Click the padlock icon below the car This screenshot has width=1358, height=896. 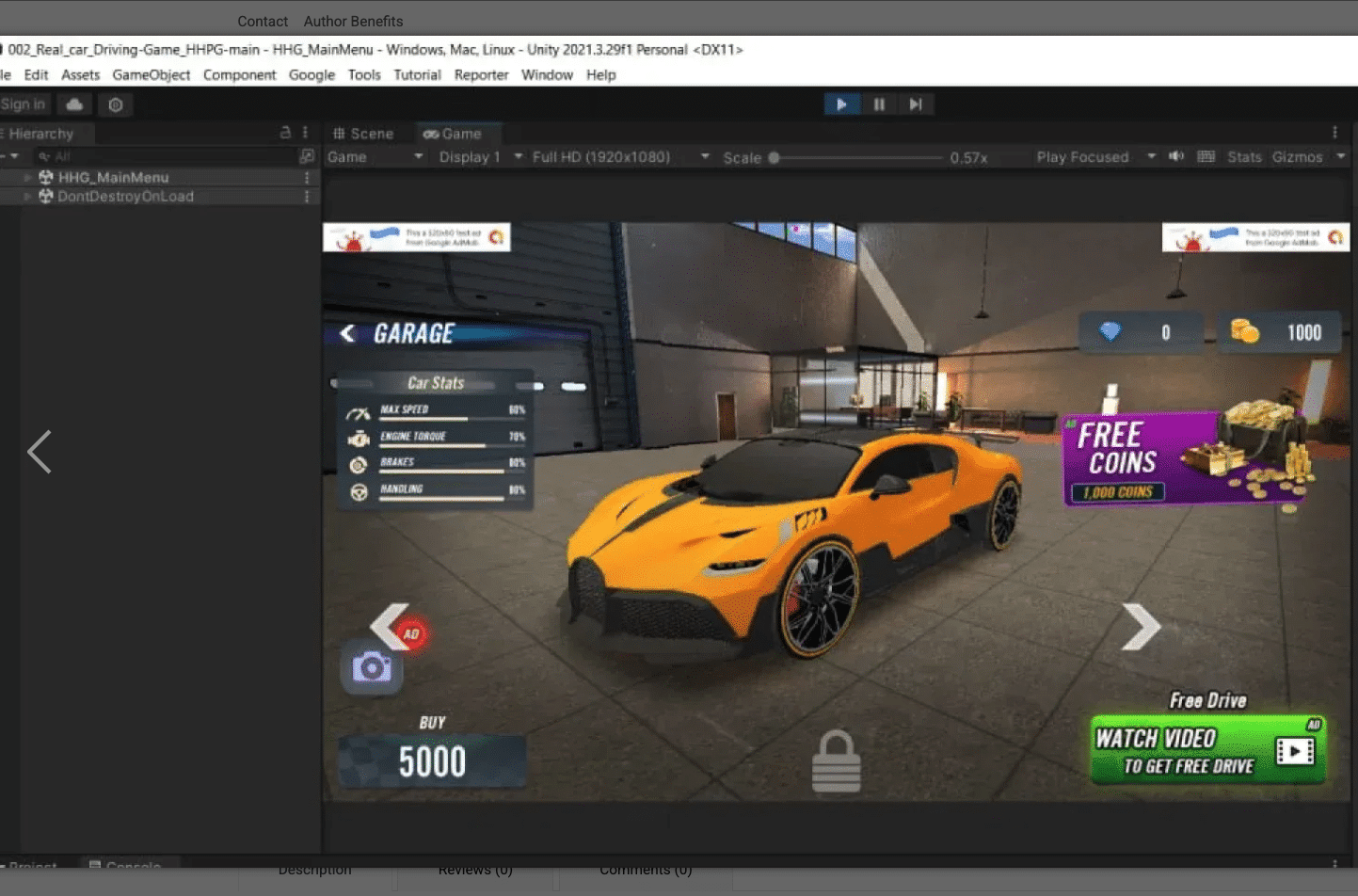(x=836, y=762)
